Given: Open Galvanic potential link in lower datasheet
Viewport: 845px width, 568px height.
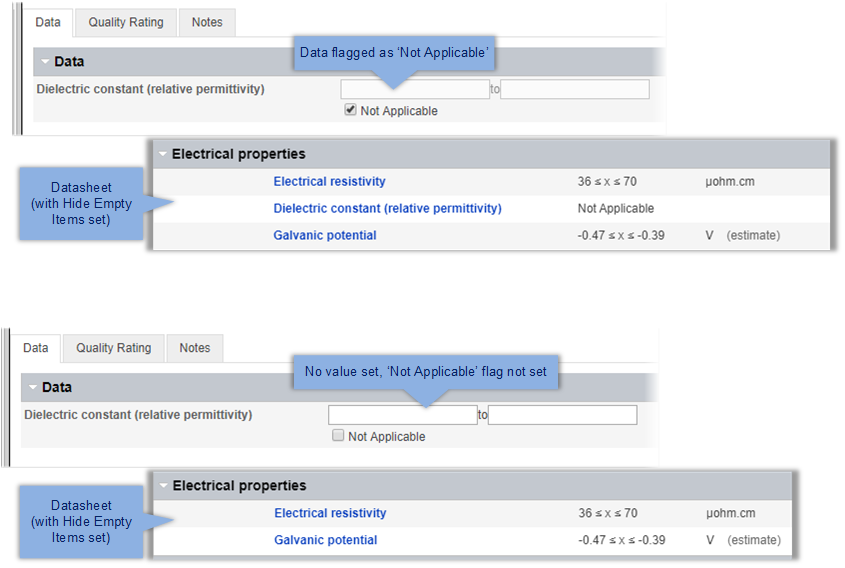Looking at the screenshot, I should click(326, 540).
